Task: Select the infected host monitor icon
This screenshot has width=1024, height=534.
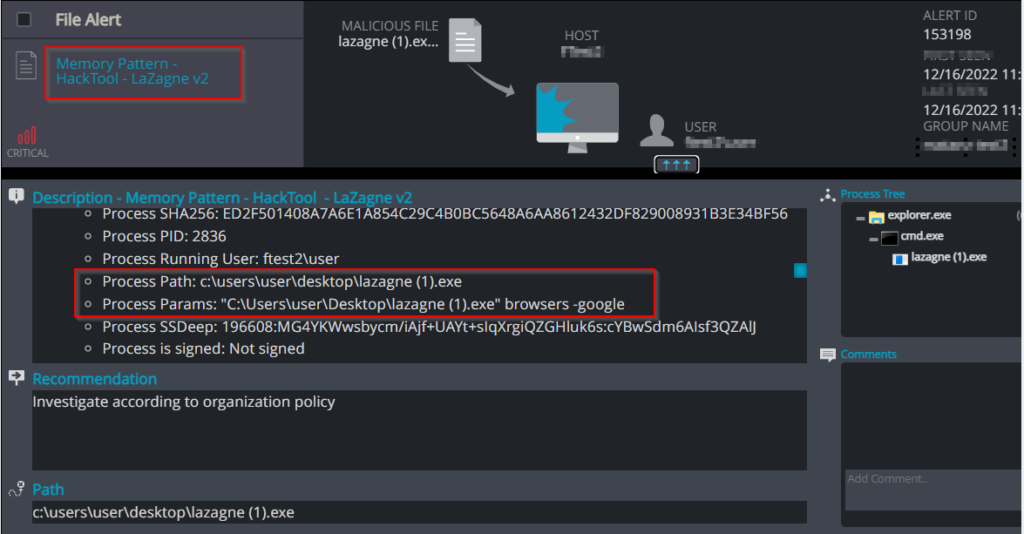Action: click(x=577, y=118)
